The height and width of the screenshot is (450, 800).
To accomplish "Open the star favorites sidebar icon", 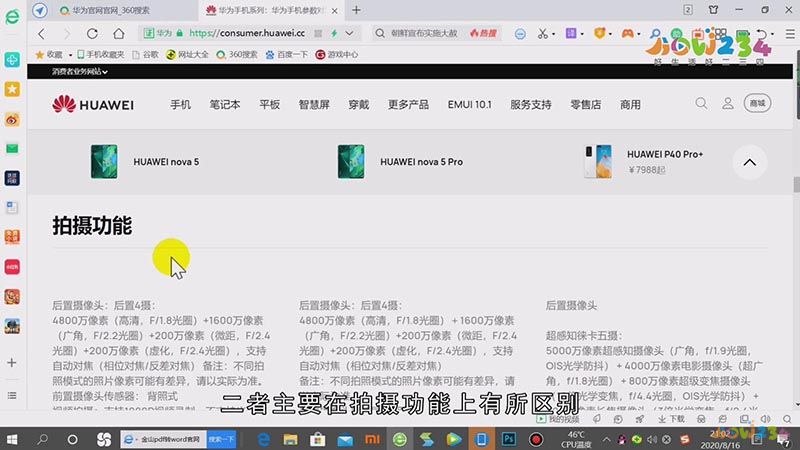I will [x=12, y=89].
